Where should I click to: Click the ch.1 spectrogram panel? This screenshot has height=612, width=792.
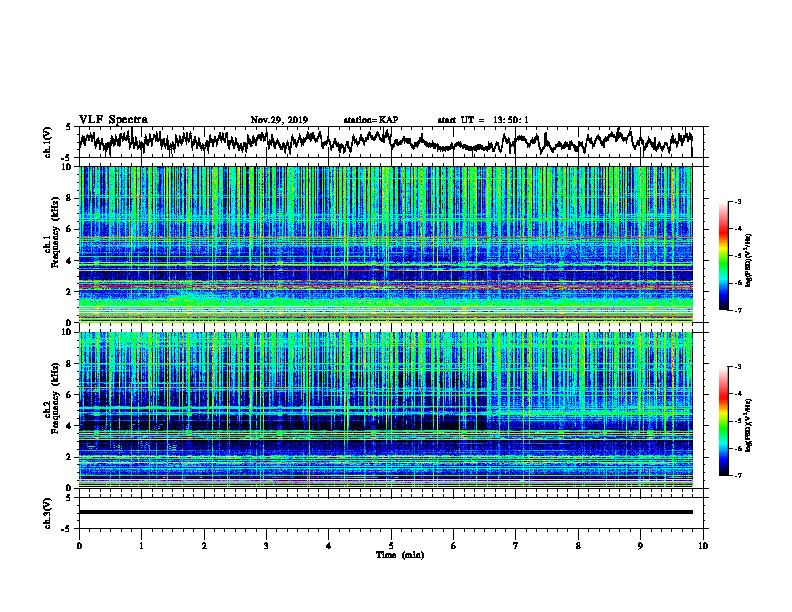click(386, 244)
